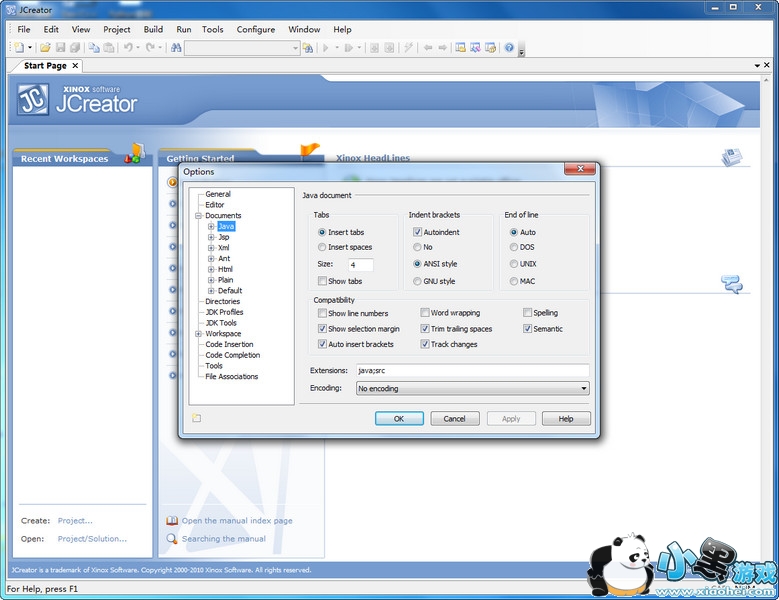This screenshot has width=779, height=600.
Task: Click the Create Project... link
Action: 75,521
